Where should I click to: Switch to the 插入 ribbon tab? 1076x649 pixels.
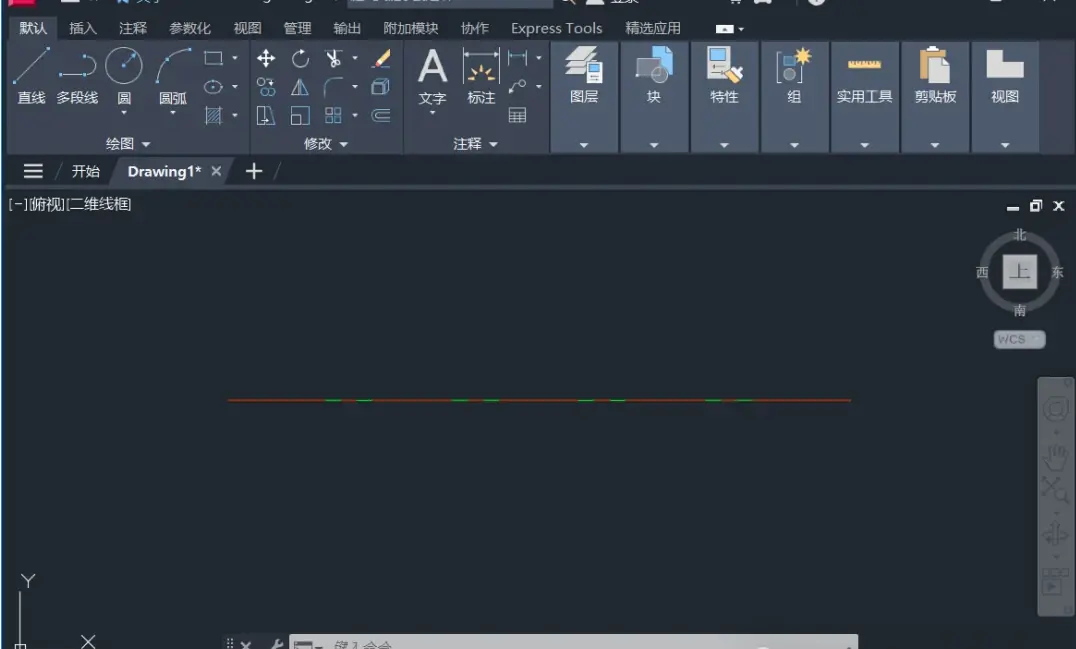pyautogui.click(x=83, y=28)
